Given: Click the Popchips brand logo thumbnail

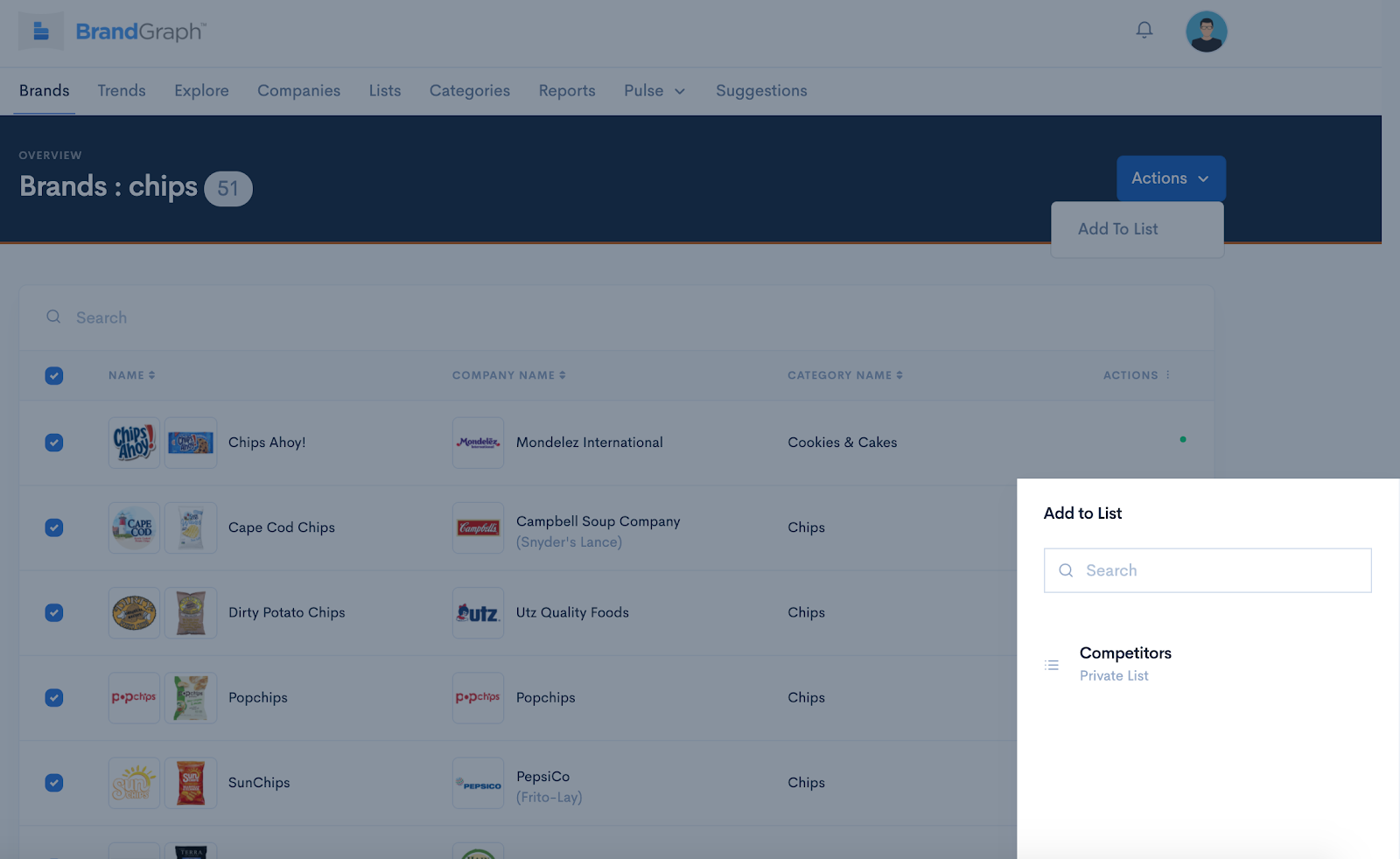Looking at the screenshot, I should click(x=134, y=697).
